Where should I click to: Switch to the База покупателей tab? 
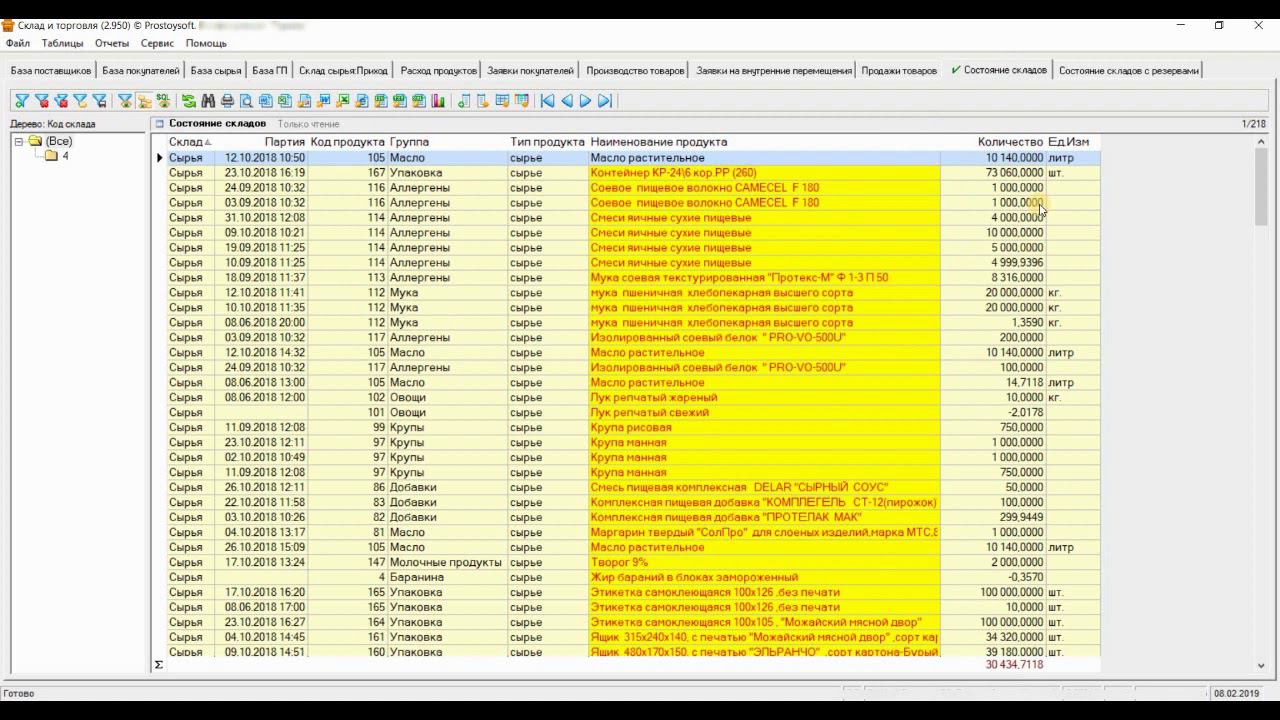[x=141, y=71]
